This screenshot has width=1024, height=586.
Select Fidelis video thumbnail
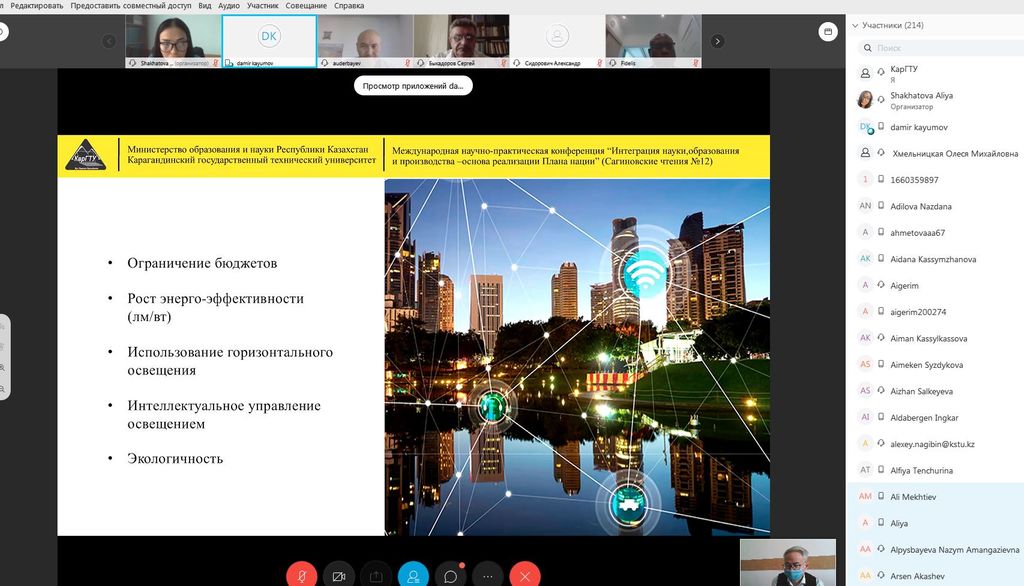click(653, 41)
